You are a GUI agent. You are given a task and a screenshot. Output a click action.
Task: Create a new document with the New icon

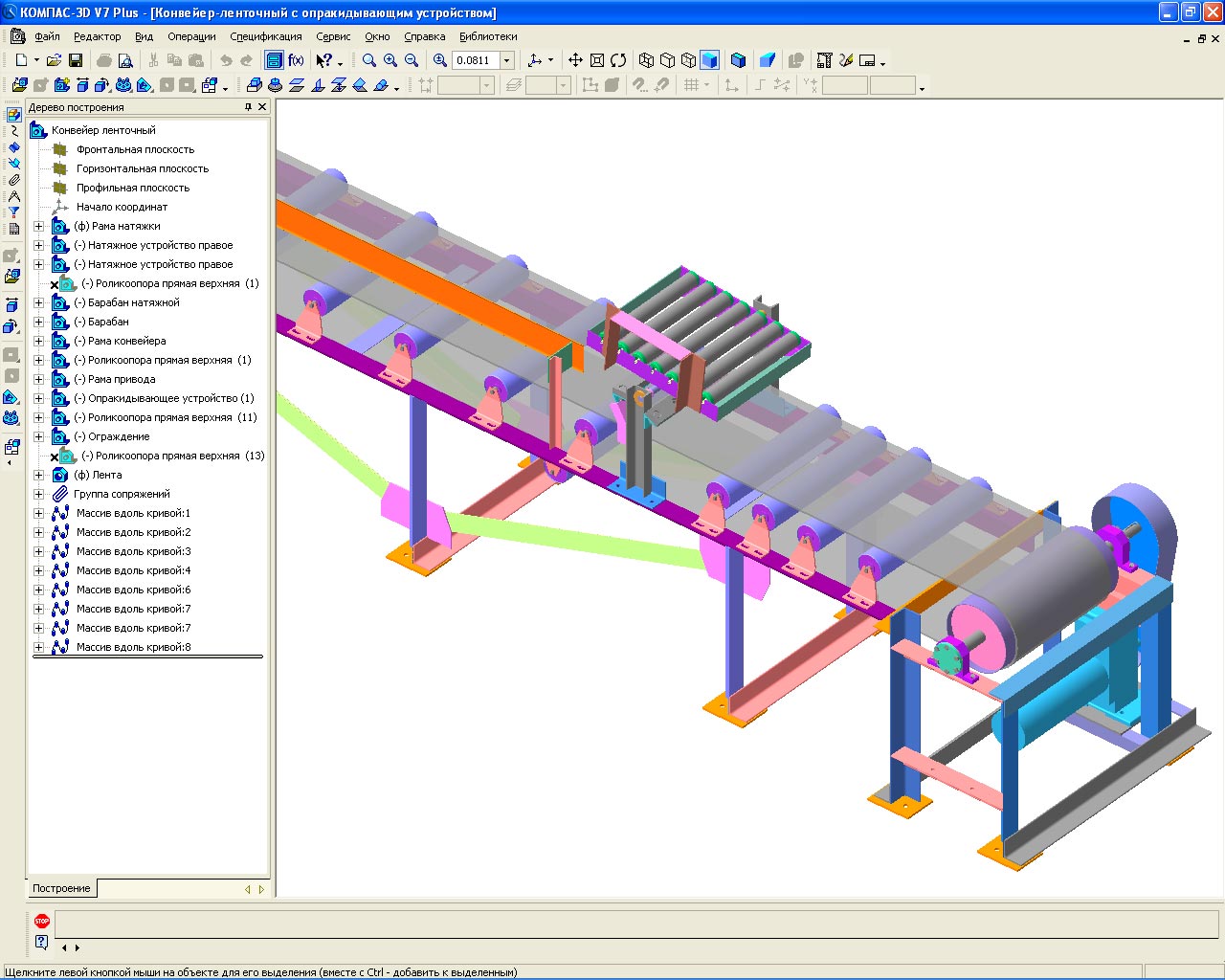tap(21, 60)
